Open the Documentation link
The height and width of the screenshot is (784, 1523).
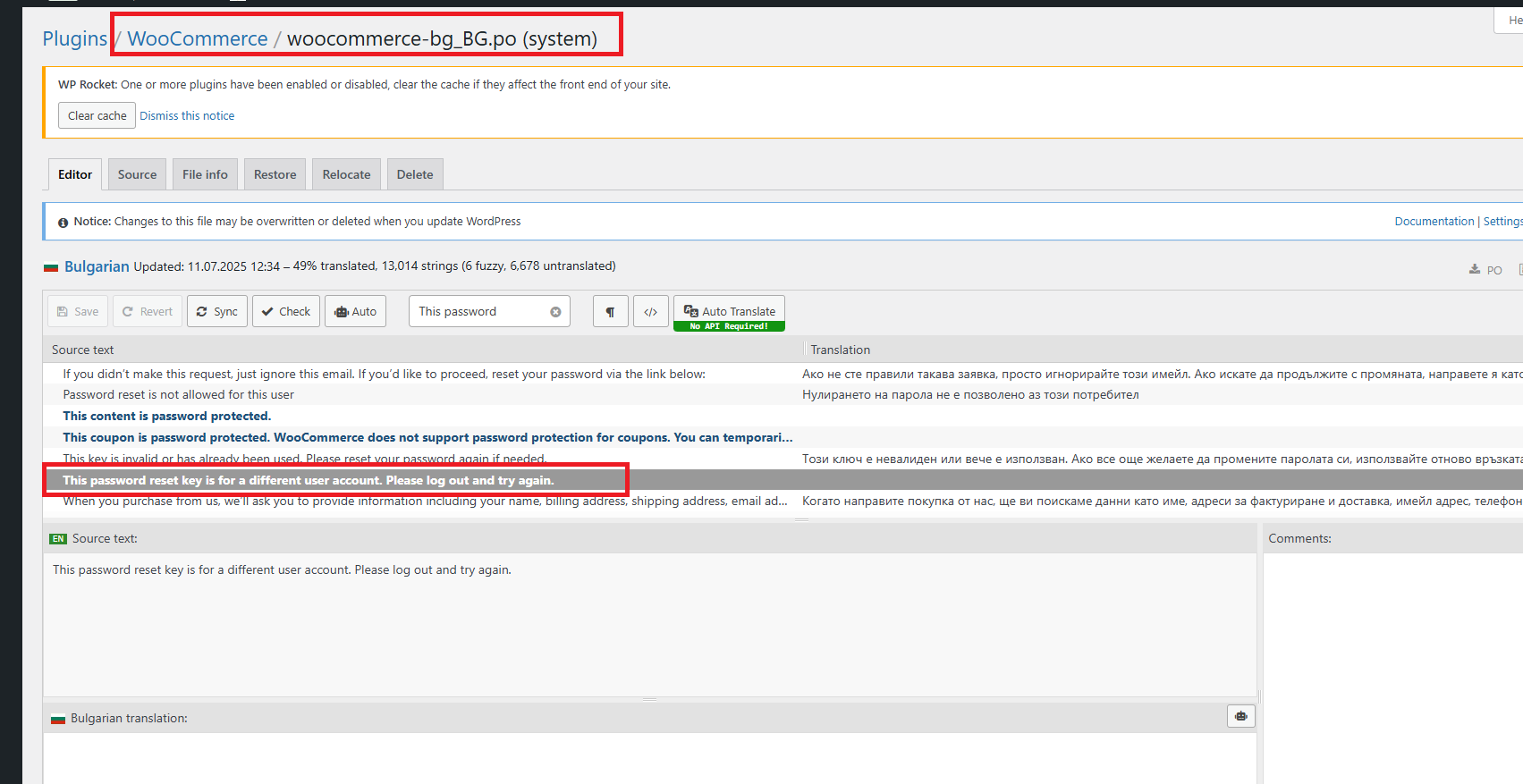(1434, 222)
